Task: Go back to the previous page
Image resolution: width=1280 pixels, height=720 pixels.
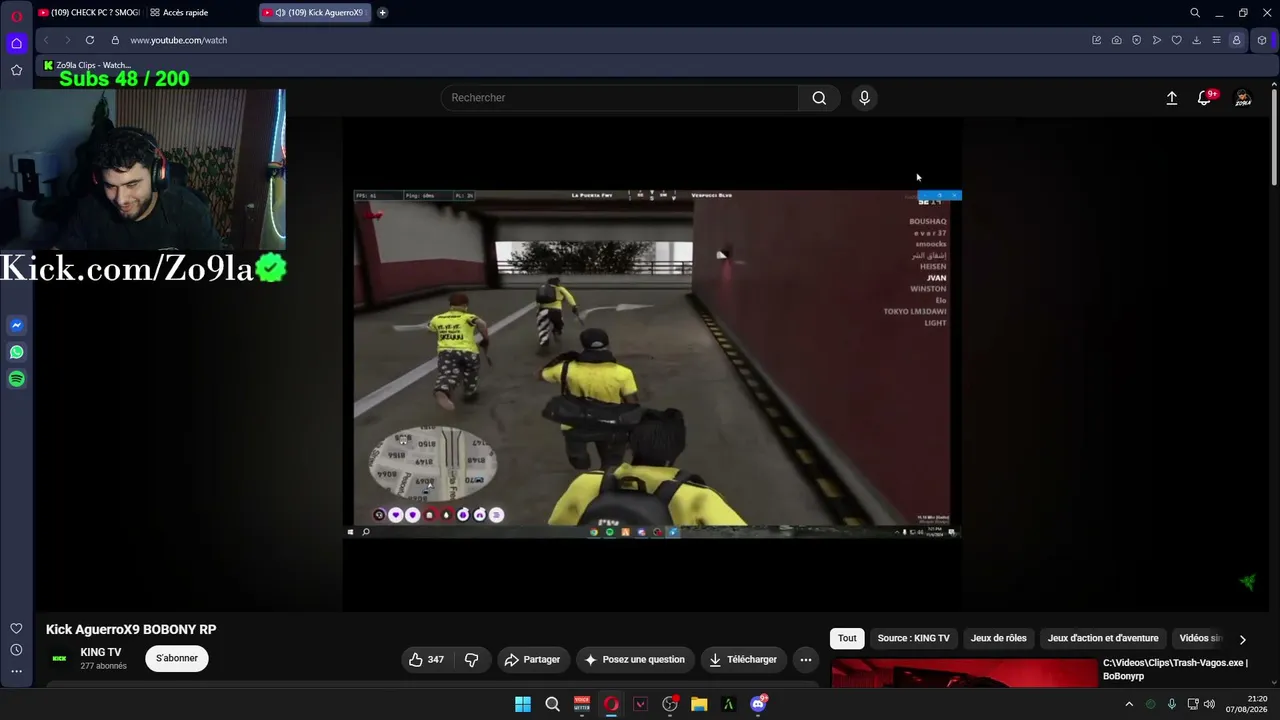Action: point(46,40)
